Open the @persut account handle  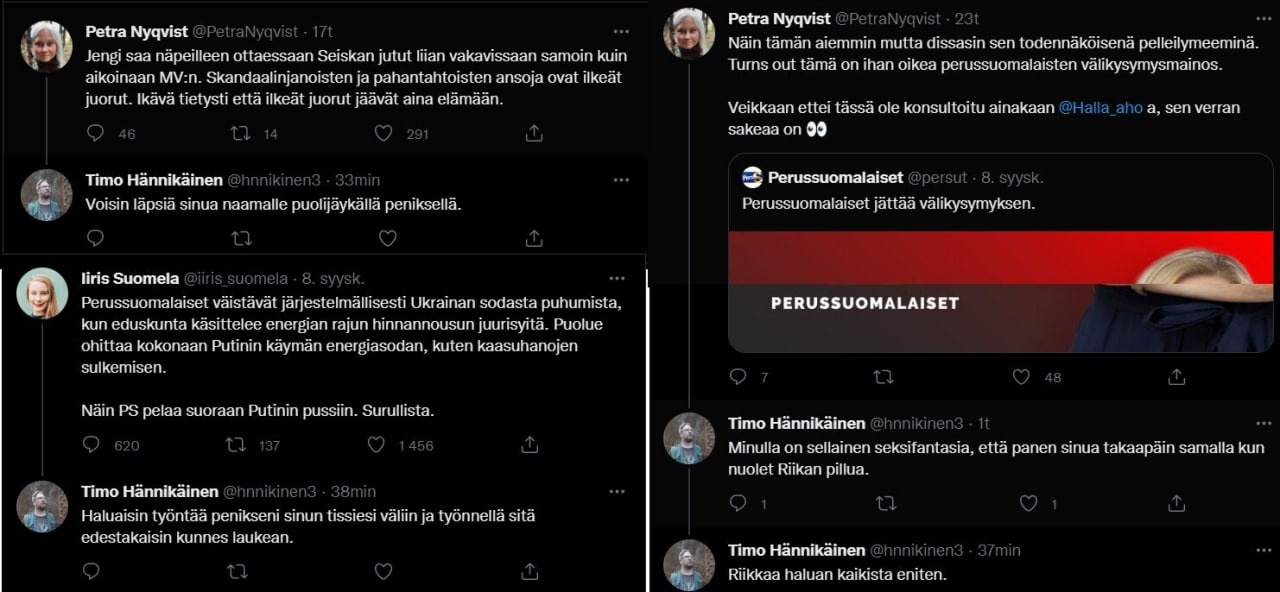(x=937, y=177)
